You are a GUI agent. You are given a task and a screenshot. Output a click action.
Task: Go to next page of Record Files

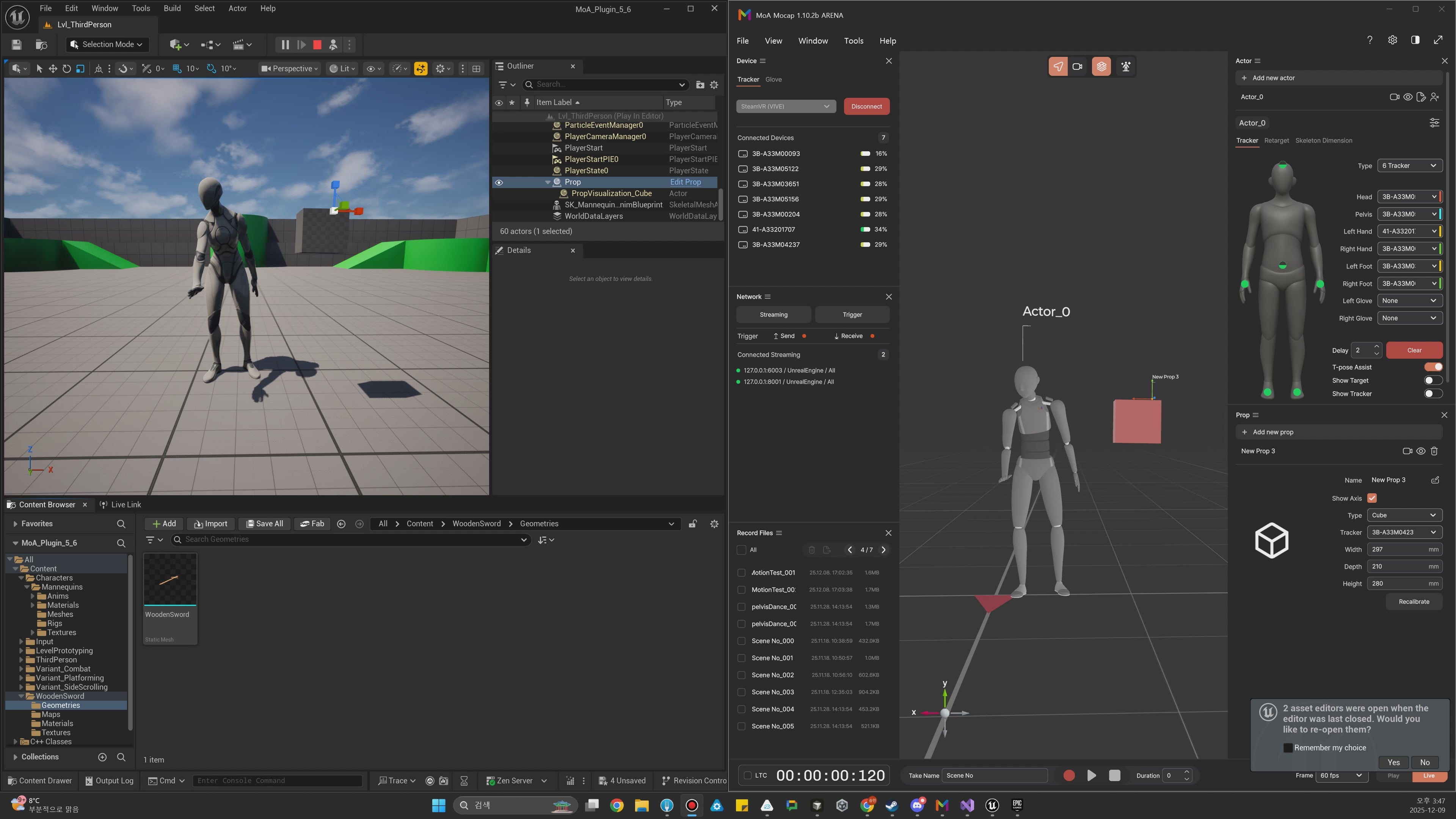click(x=883, y=549)
